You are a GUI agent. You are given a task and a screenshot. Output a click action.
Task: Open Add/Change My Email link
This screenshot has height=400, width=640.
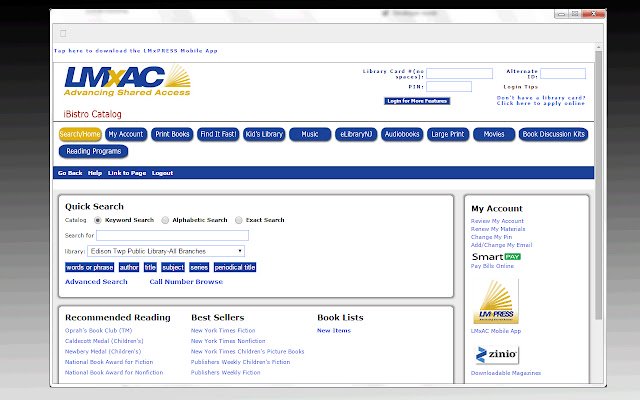click(501, 245)
